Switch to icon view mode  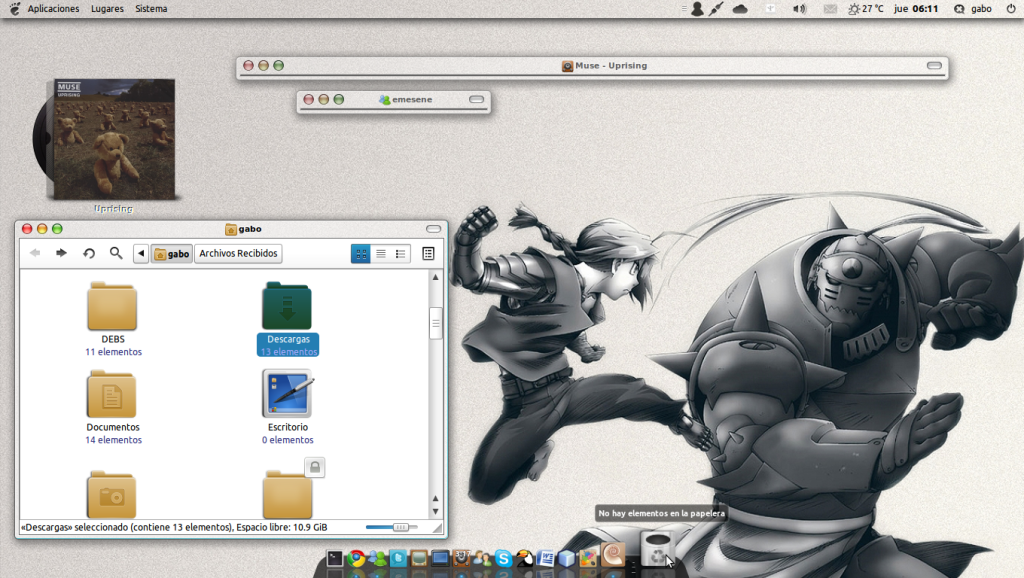(x=360, y=253)
